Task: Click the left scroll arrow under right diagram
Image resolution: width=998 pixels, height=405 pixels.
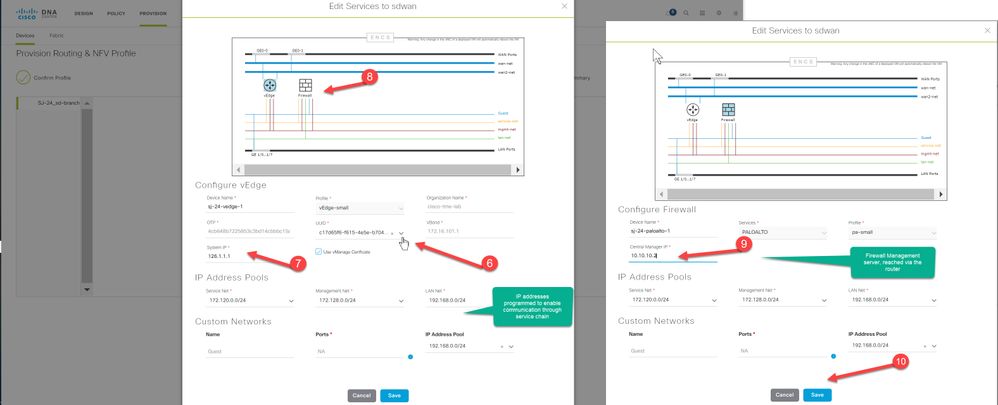Action: tap(662, 194)
